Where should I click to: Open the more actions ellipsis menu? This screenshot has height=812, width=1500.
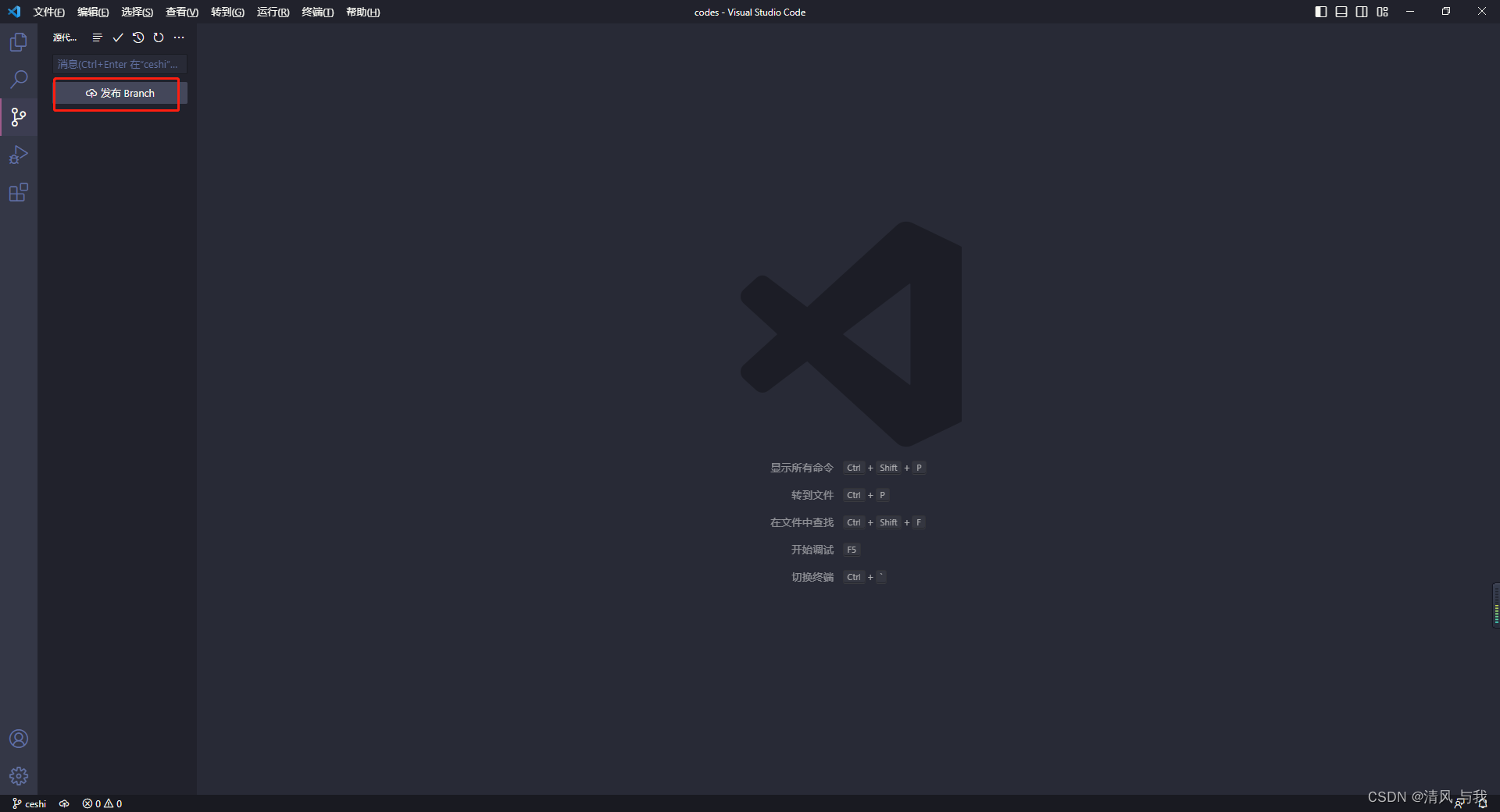(179, 37)
